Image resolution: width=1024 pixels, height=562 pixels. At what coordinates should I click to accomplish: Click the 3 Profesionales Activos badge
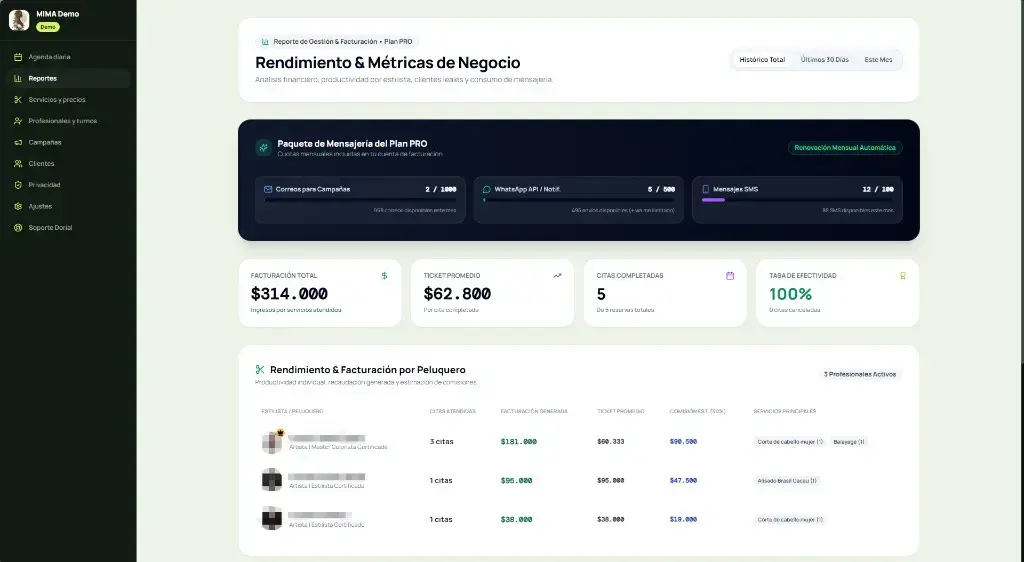click(859, 375)
